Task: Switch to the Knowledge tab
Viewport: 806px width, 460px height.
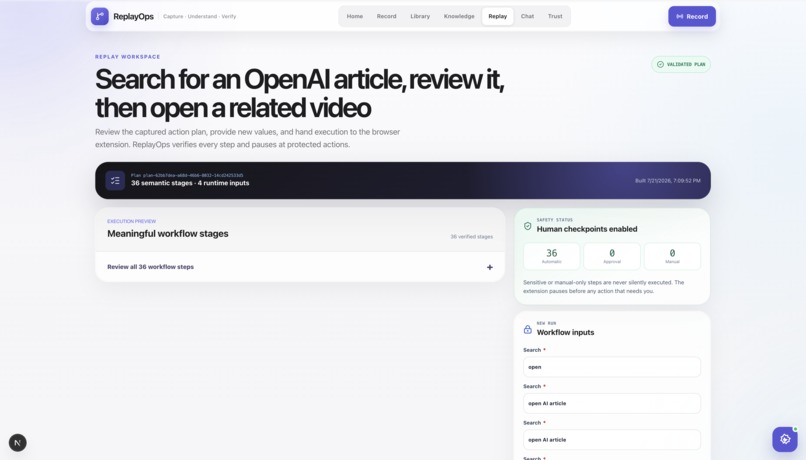Action: tap(459, 16)
